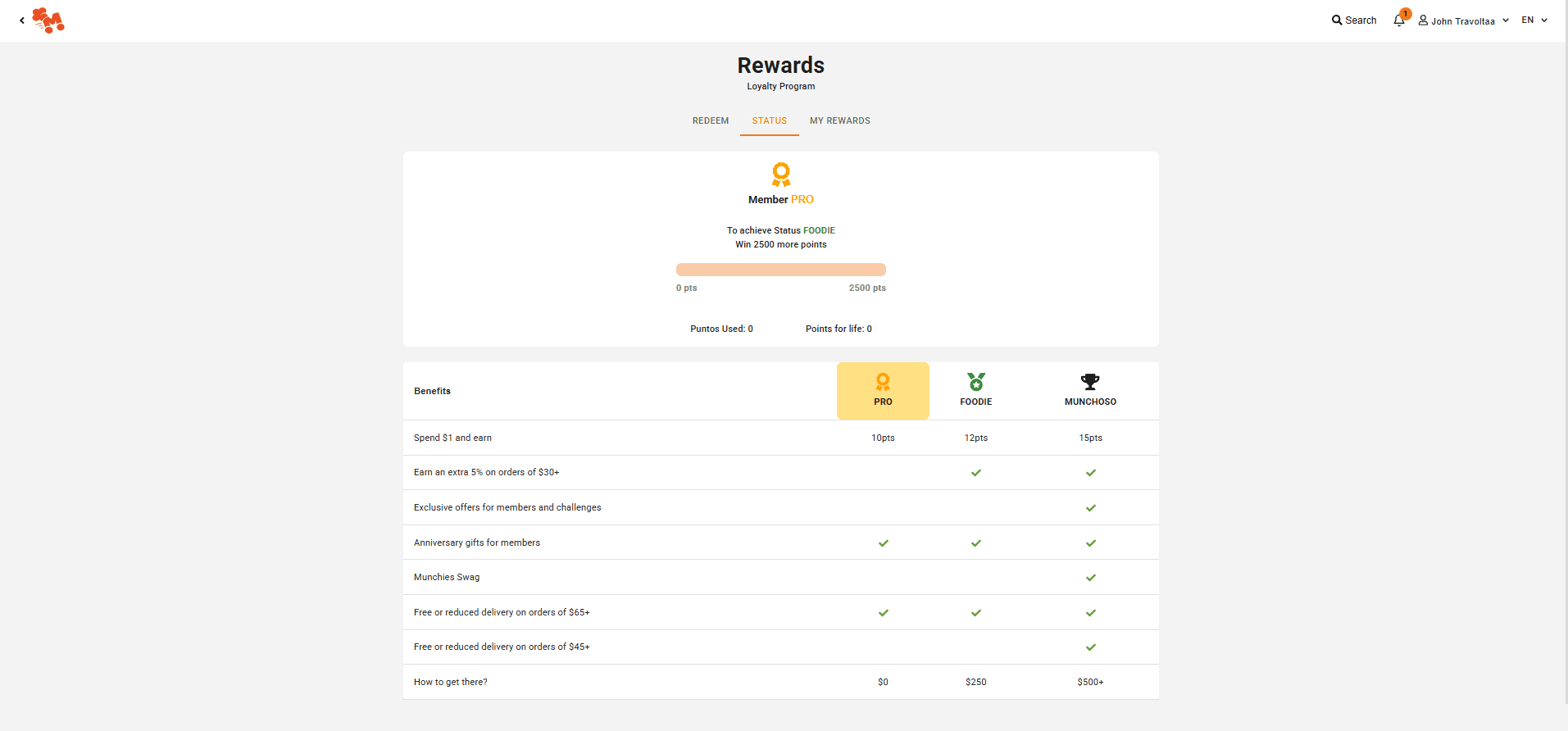1568x731 pixels.
Task: Click 'Munchies Swag' row label
Action: [447, 577]
